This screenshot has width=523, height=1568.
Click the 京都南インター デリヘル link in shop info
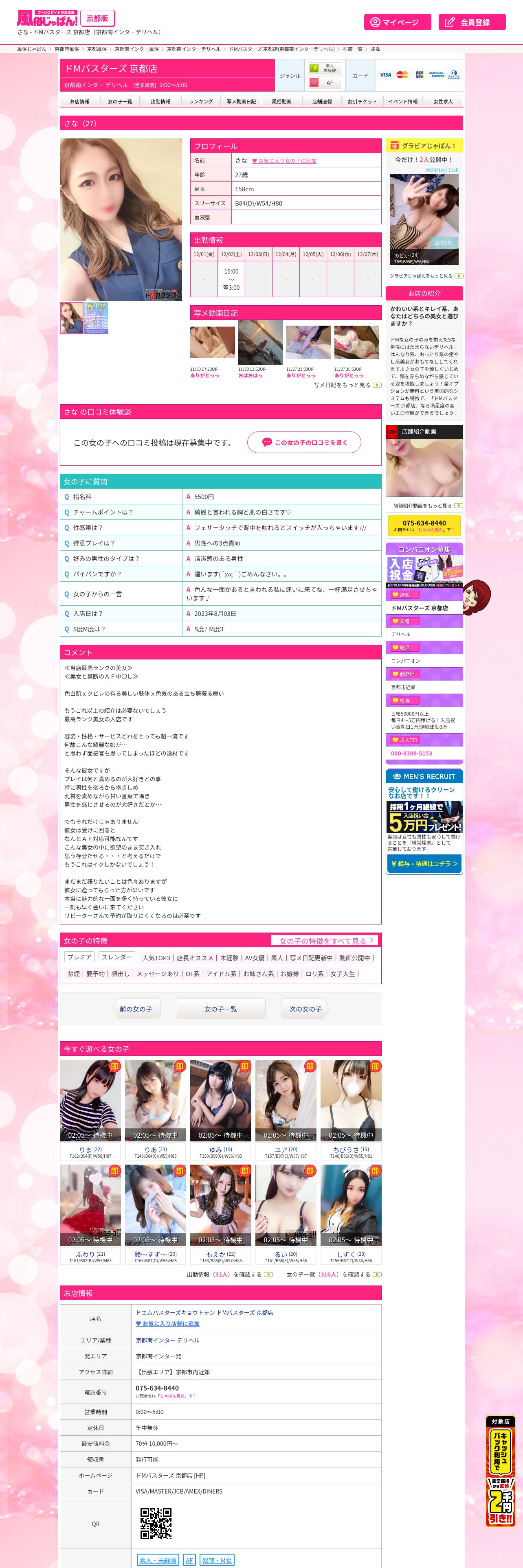tap(167, 1340)
